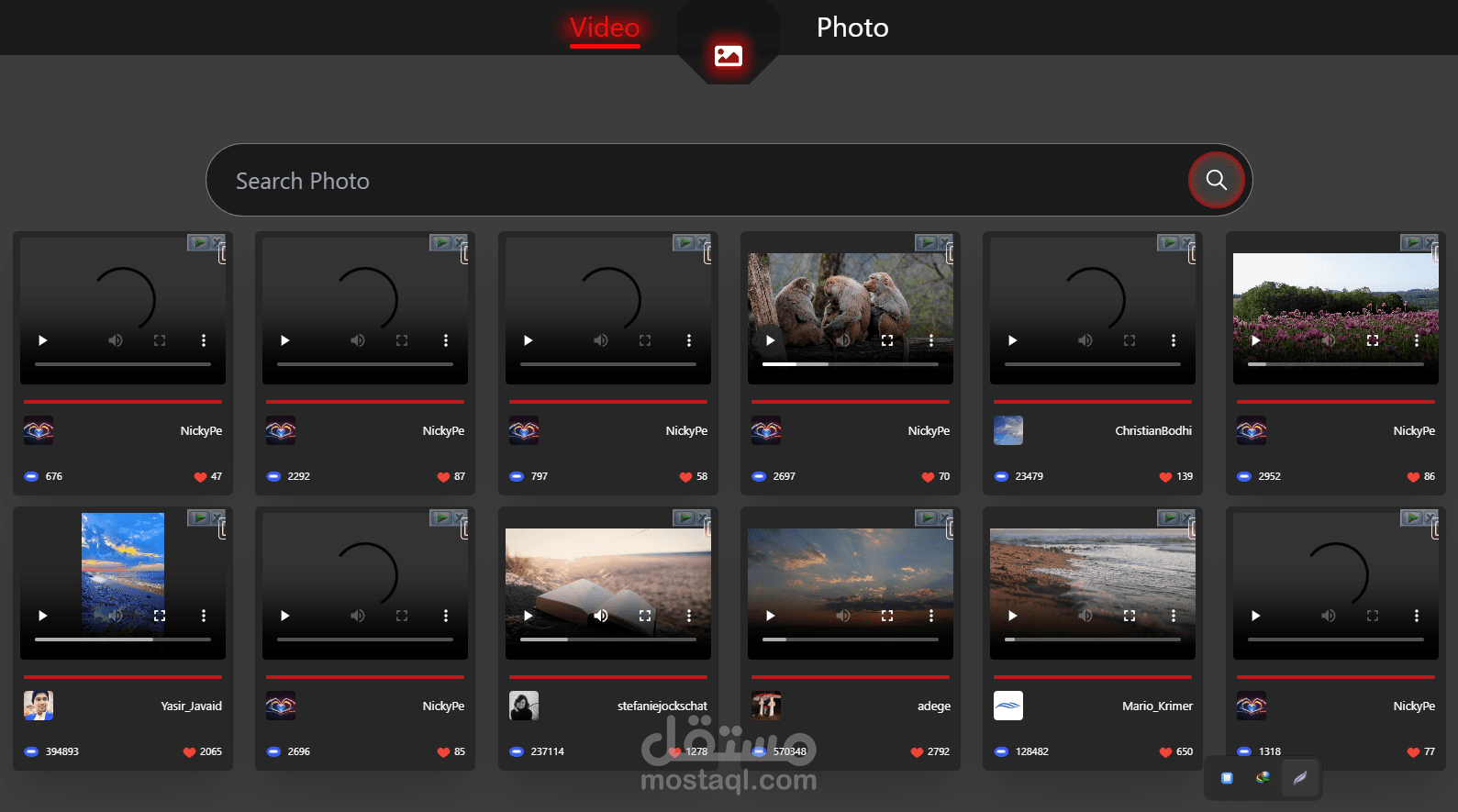Open ChristianBodhi username link
Image resolution: width=1458 pixels, height=812 pixels.
pos(1153,430)
